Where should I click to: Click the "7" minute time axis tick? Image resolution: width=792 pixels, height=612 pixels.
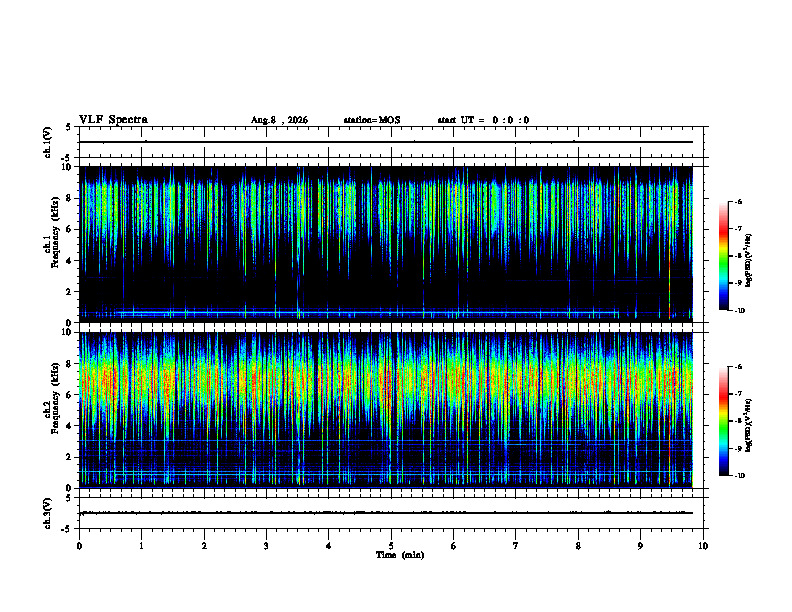[516, 546]
